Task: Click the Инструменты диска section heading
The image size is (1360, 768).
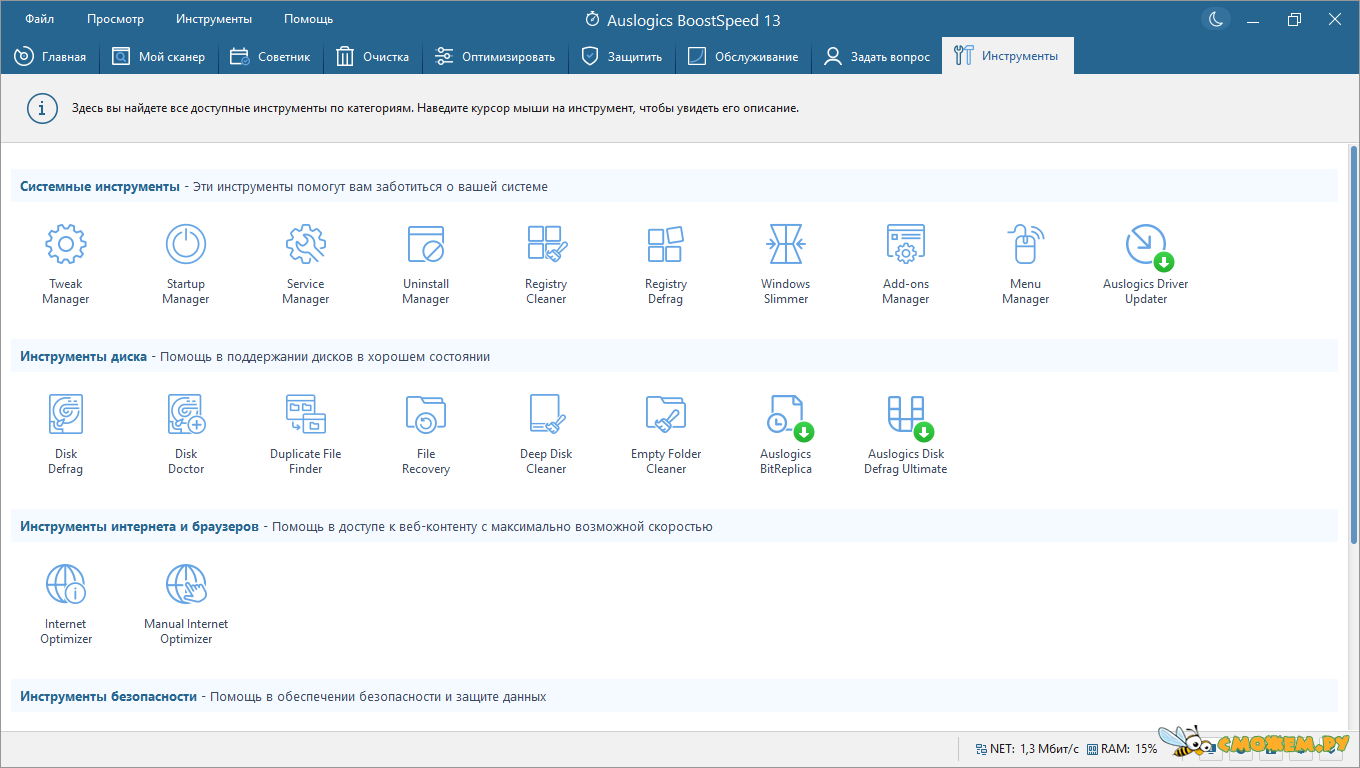Action: (83, 357)
